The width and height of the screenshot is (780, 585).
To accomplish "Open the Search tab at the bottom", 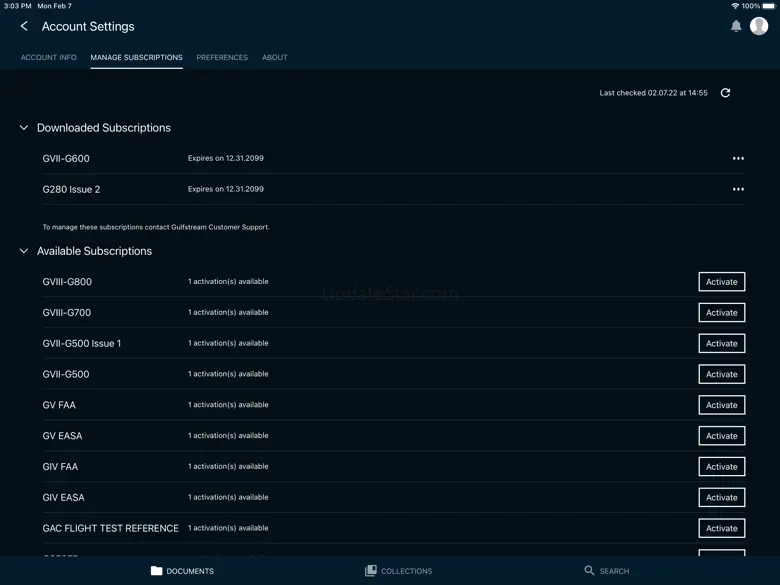I will point(606,571).
